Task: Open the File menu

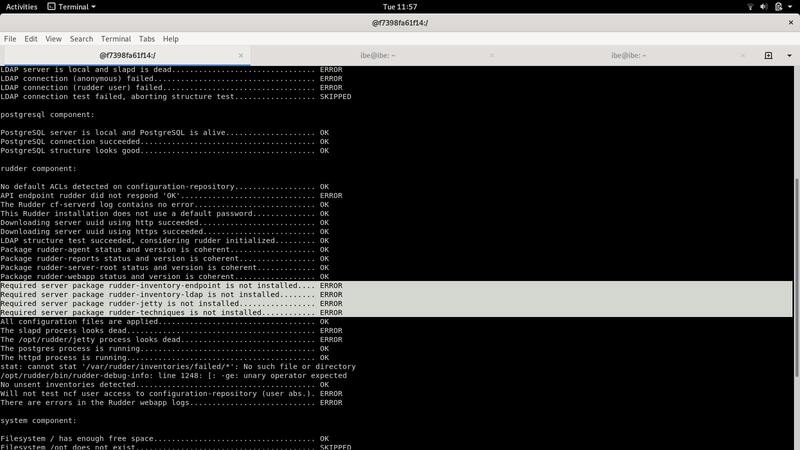Action: click(x=10, y=39)
